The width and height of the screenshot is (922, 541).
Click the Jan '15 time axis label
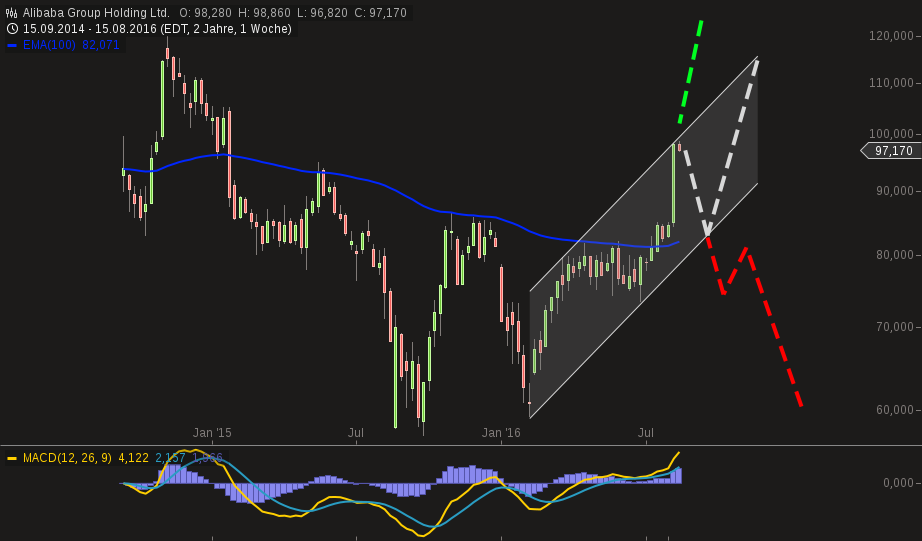click(x=212, y=433)
